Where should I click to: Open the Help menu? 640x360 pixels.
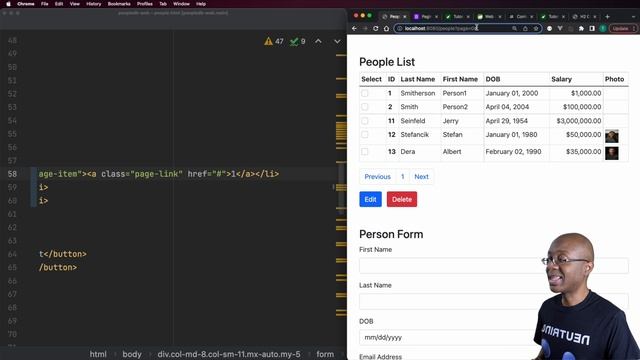201,4
